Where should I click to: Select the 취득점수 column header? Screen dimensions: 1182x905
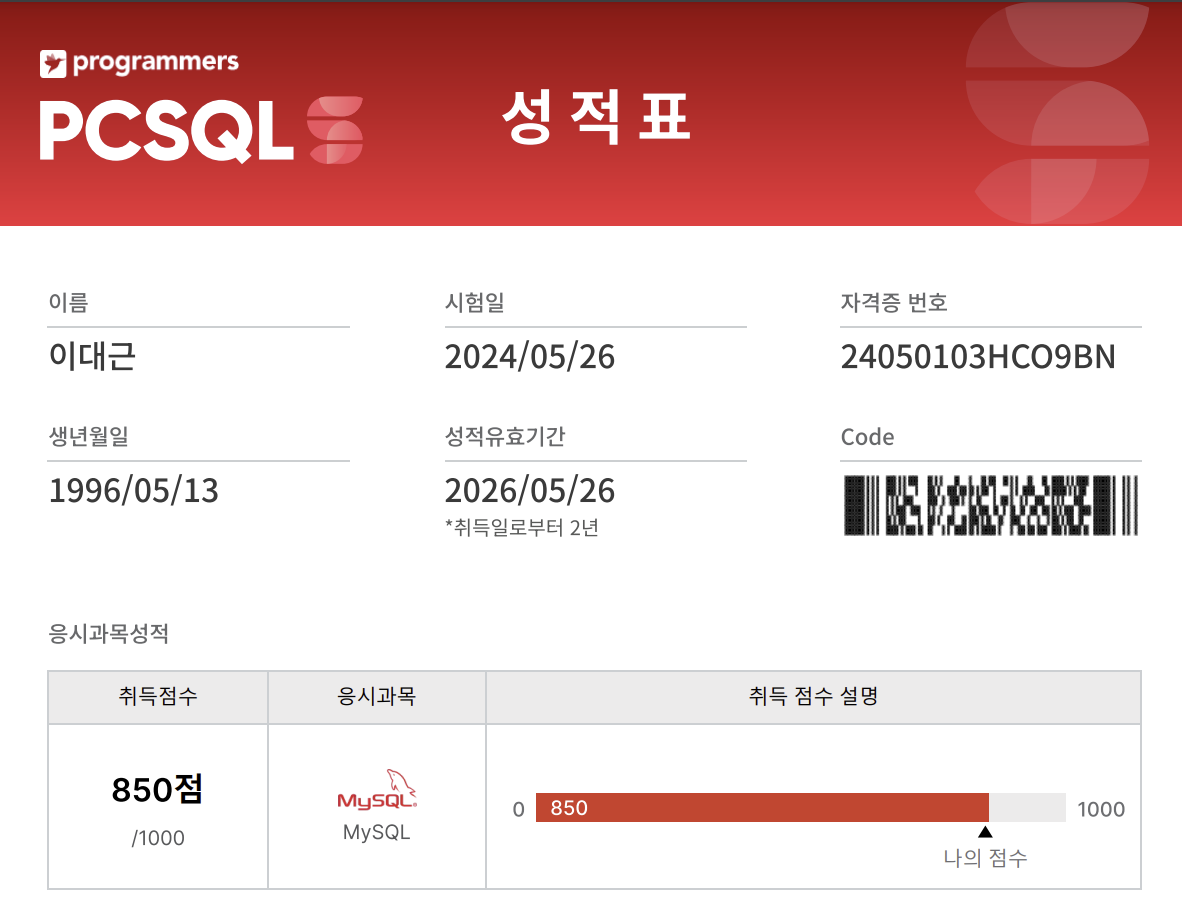156,697
